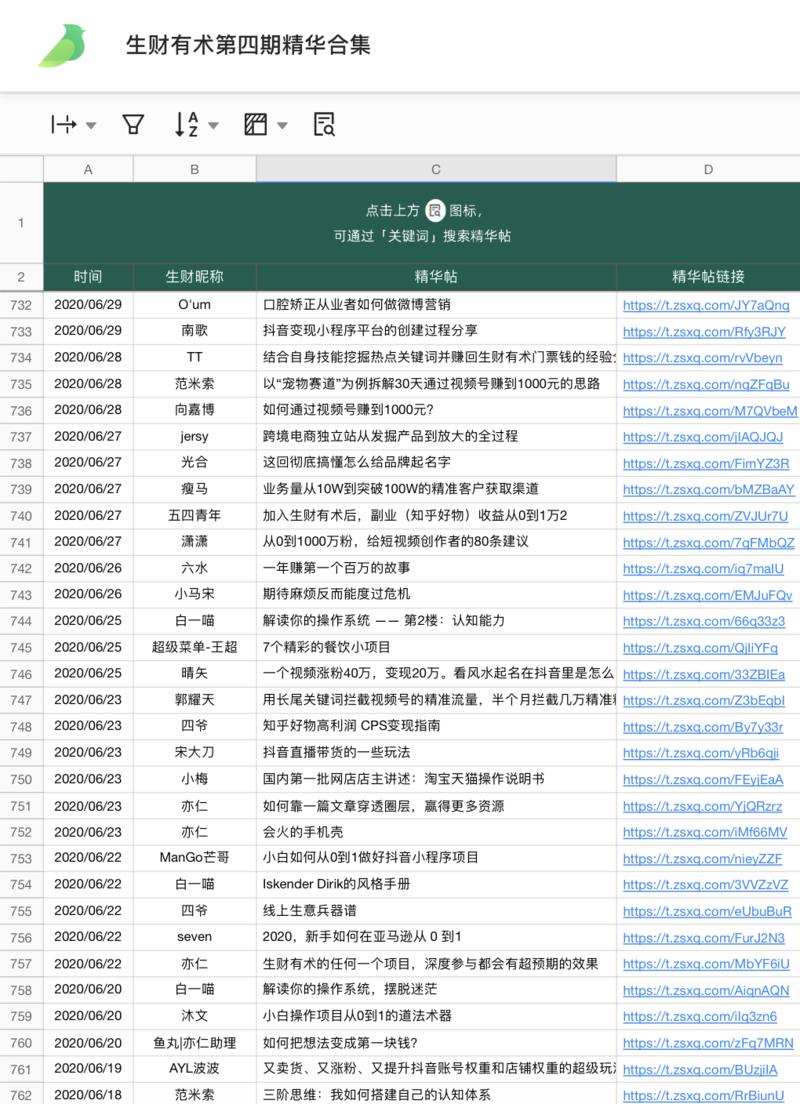
Task: Select column A by its header
Action: click(88, 169)
